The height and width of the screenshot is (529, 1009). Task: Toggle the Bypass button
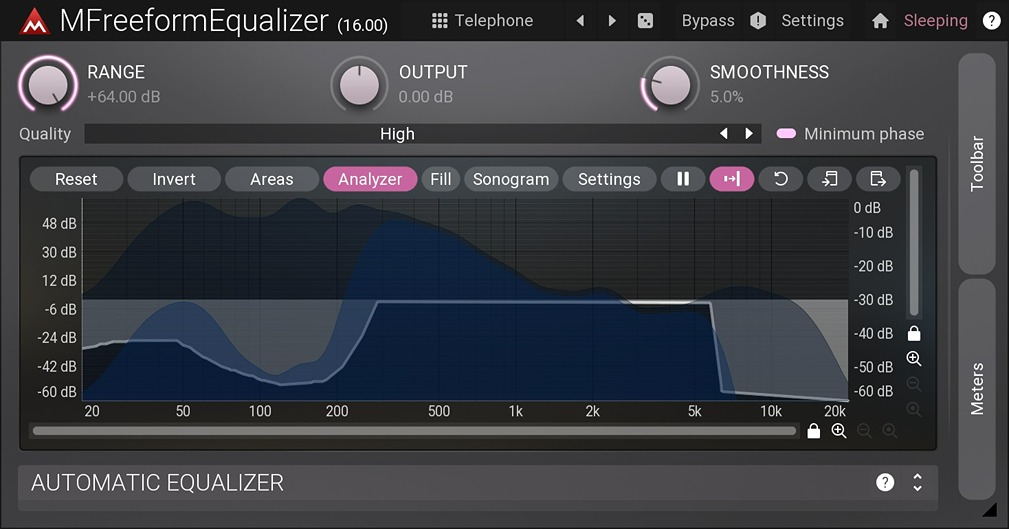(708, 21)
